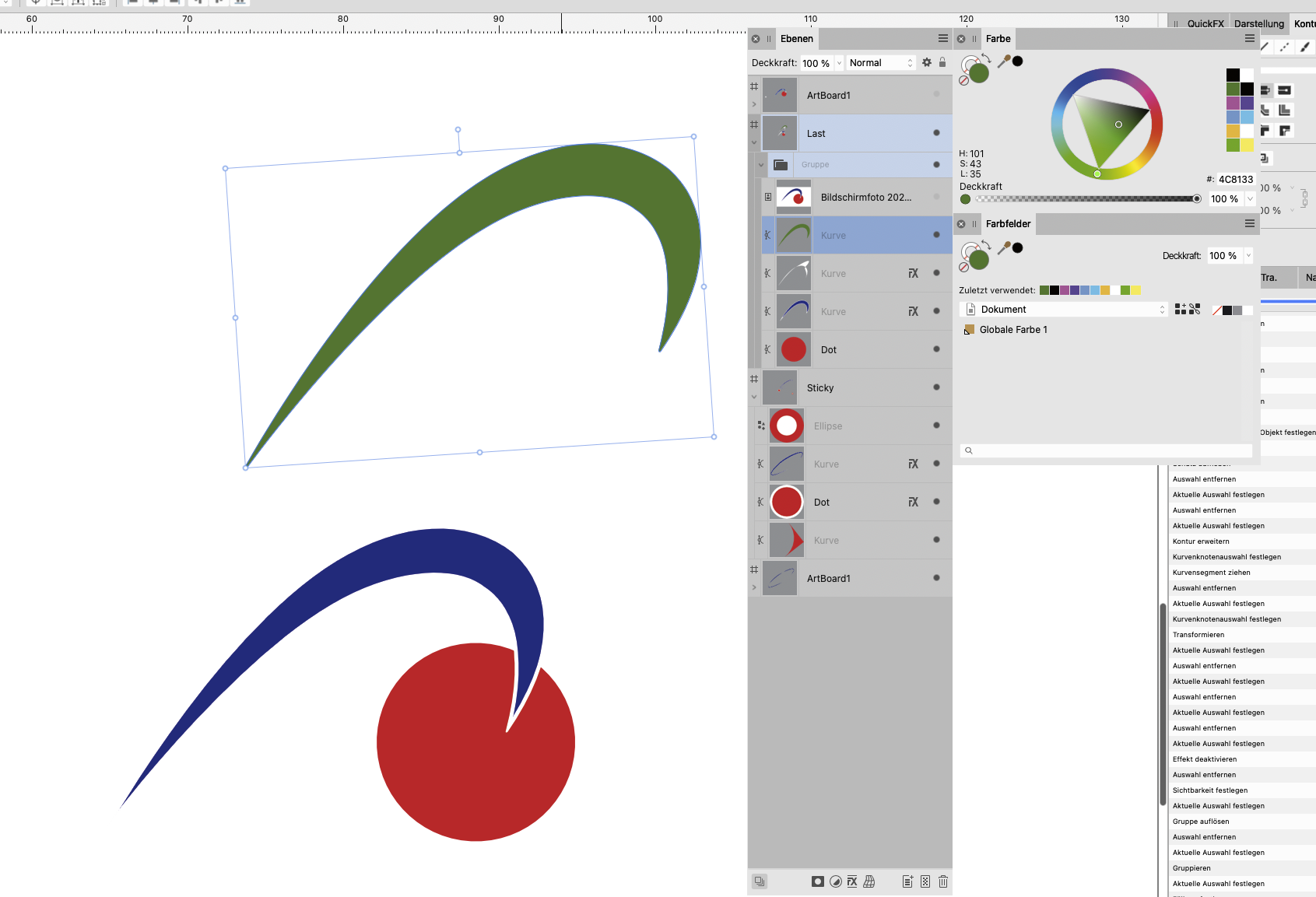Image resolution: width=1316 pixels, height=897 pixels.
Task: Open the Ebenen panel menu
Action: point(943,38)
